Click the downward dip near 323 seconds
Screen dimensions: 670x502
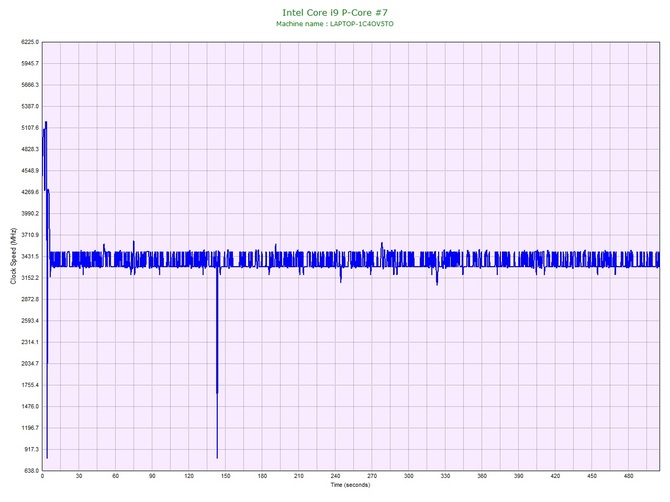pos(437,283)
